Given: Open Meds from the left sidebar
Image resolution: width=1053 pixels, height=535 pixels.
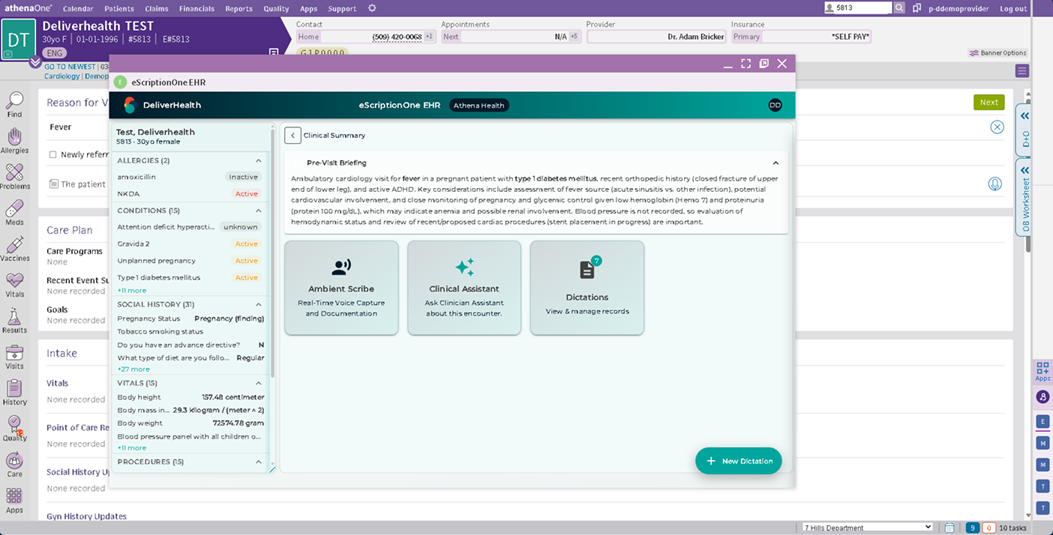Looking at the screenshot, I should [15, 212].
